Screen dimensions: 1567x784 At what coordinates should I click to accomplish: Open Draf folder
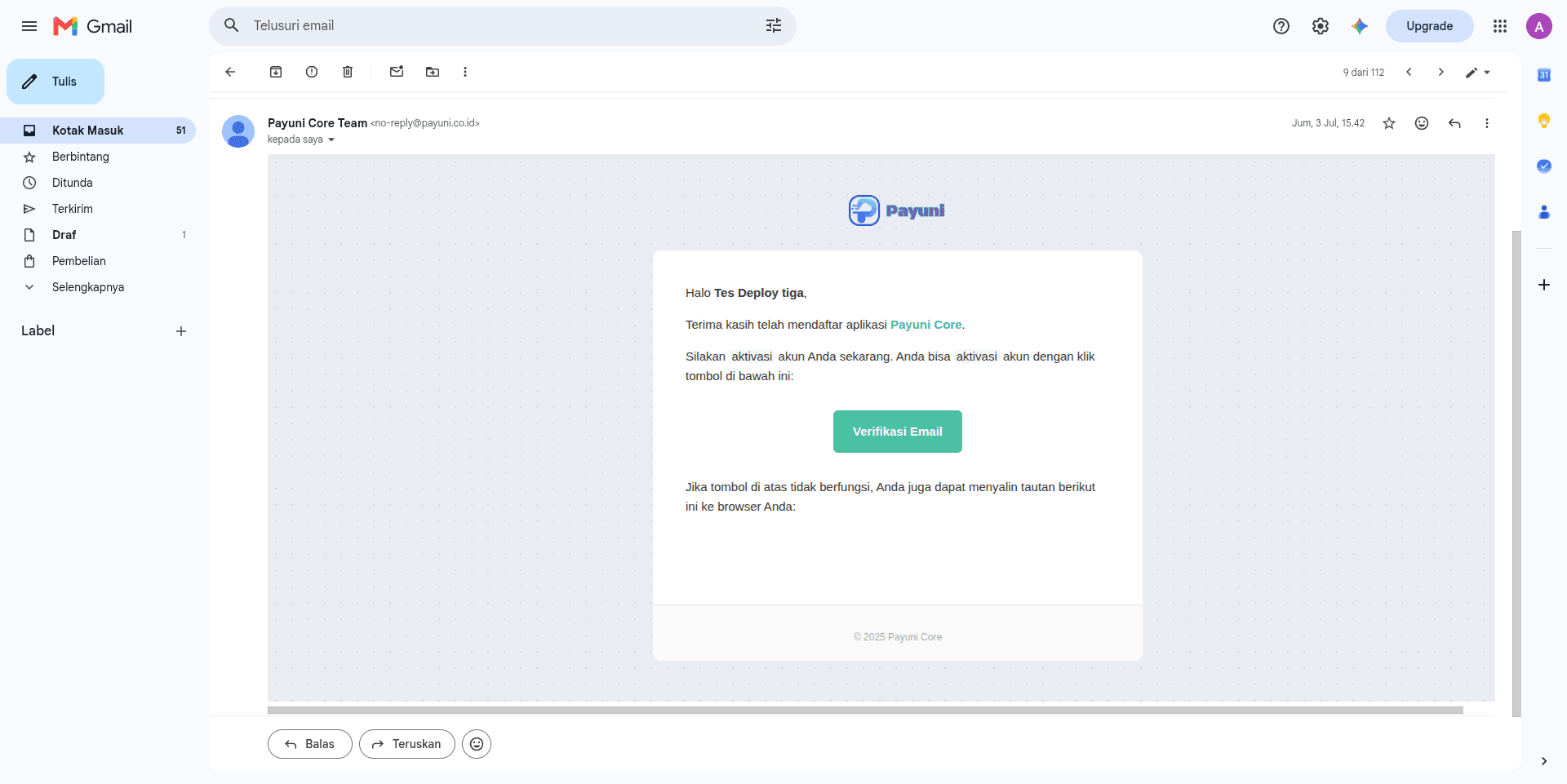tap(98, 235)
